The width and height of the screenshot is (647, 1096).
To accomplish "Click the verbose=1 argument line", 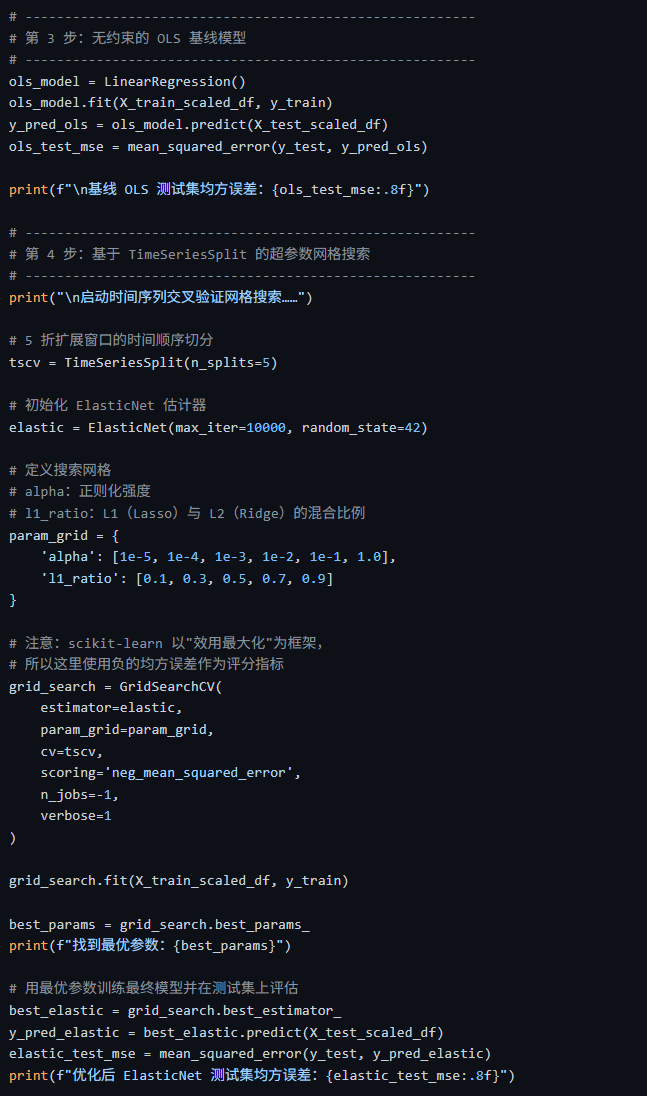I will pyautogui.click(x=76, y=816).
